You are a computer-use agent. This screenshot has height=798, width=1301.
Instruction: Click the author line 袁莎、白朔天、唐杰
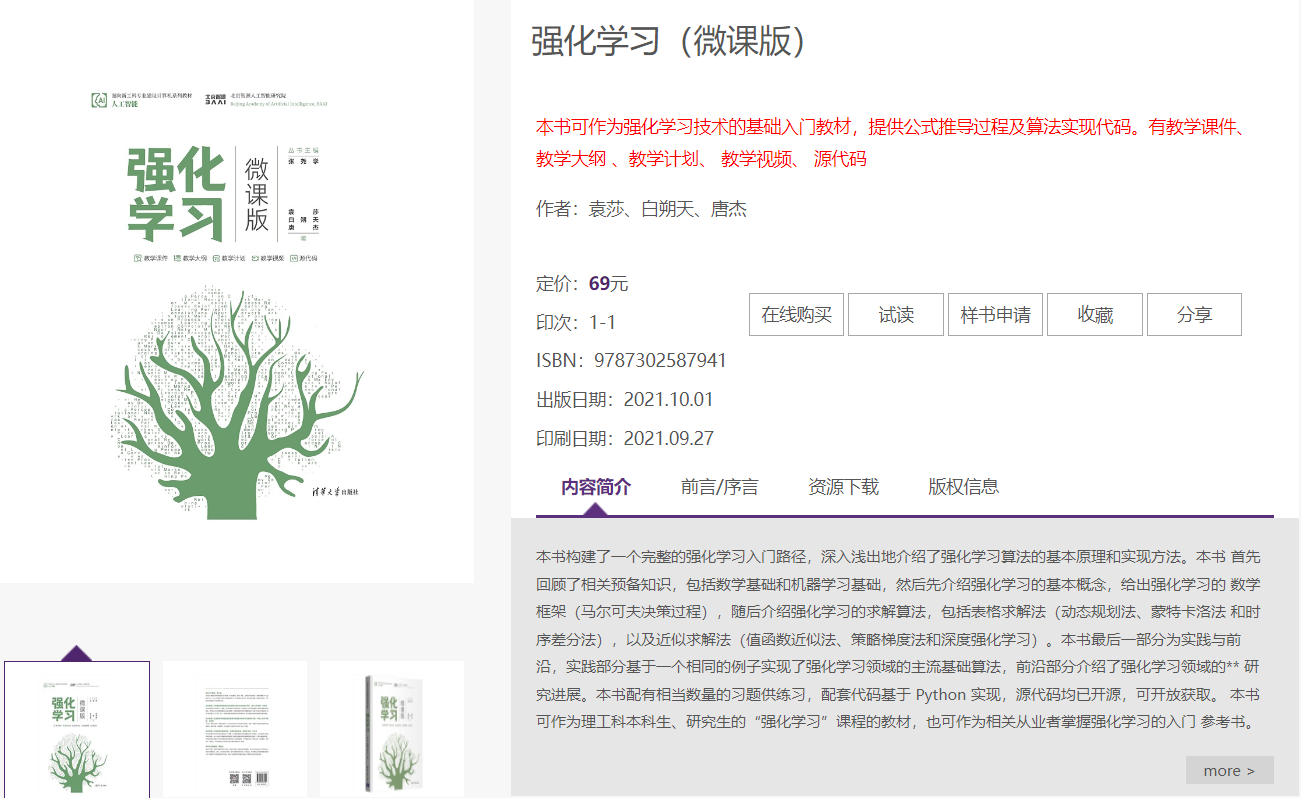point(641,209)
